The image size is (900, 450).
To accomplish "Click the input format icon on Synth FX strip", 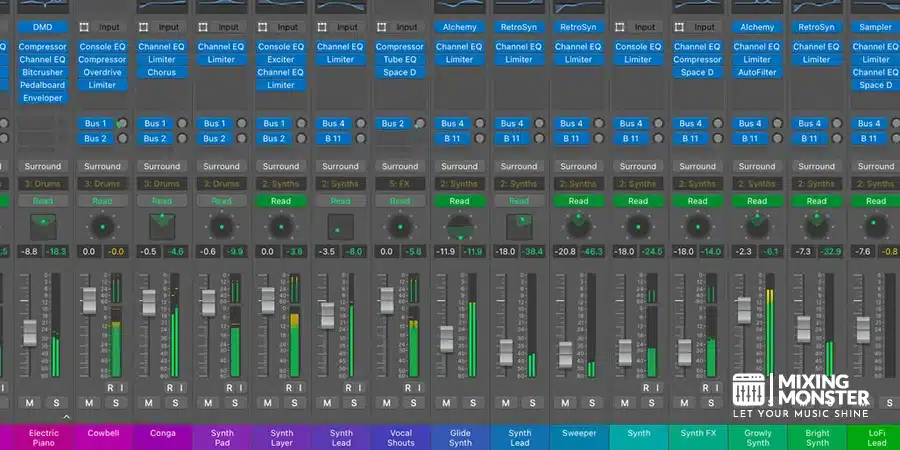I will (x=680, y=27).
